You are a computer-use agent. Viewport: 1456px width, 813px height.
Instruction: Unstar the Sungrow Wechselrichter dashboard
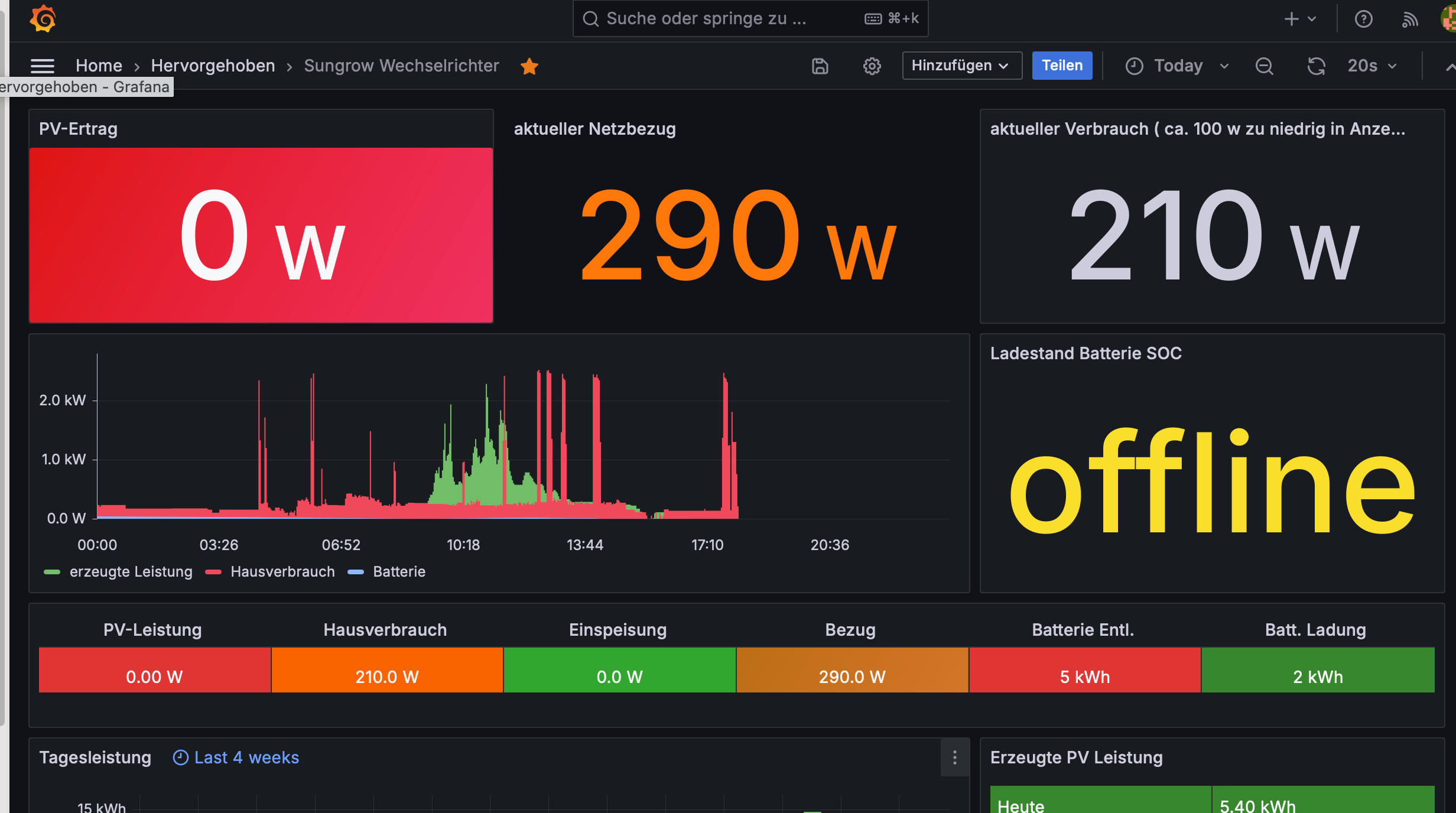(x=529, y=66)
